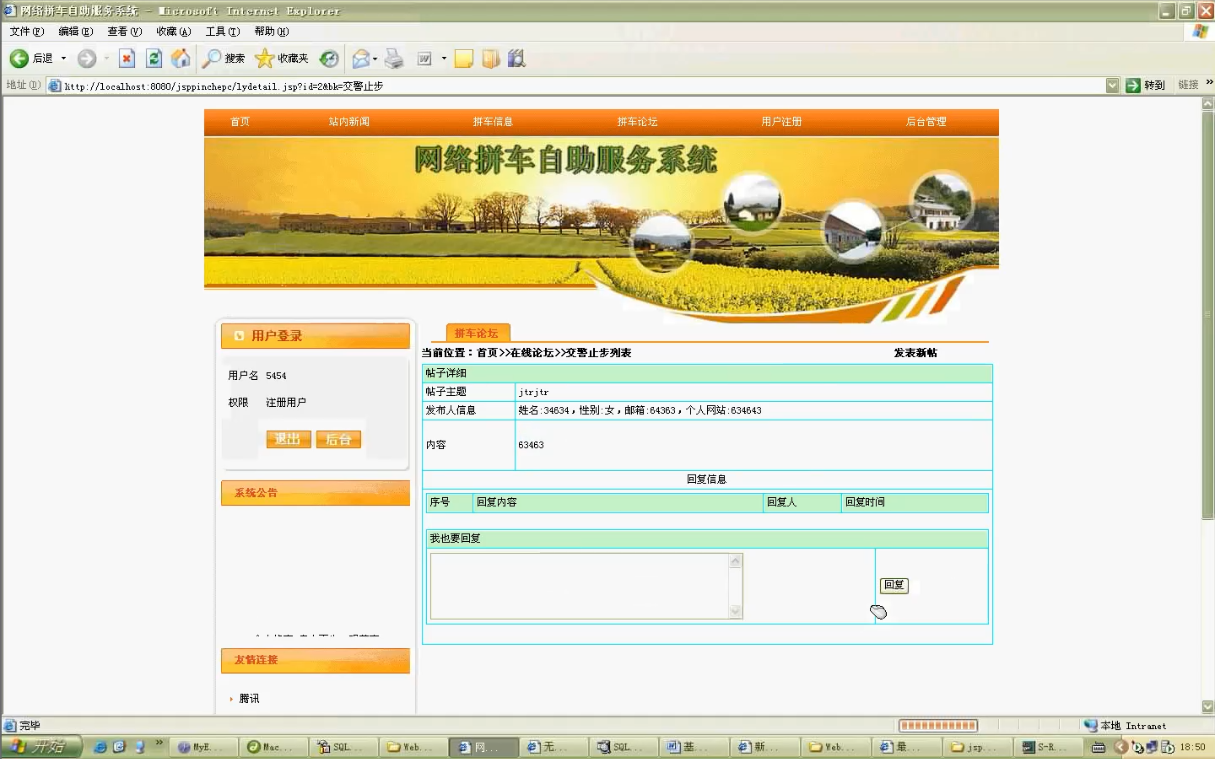Open 站内新闻 in the navigation bar

tap(349, 122)
